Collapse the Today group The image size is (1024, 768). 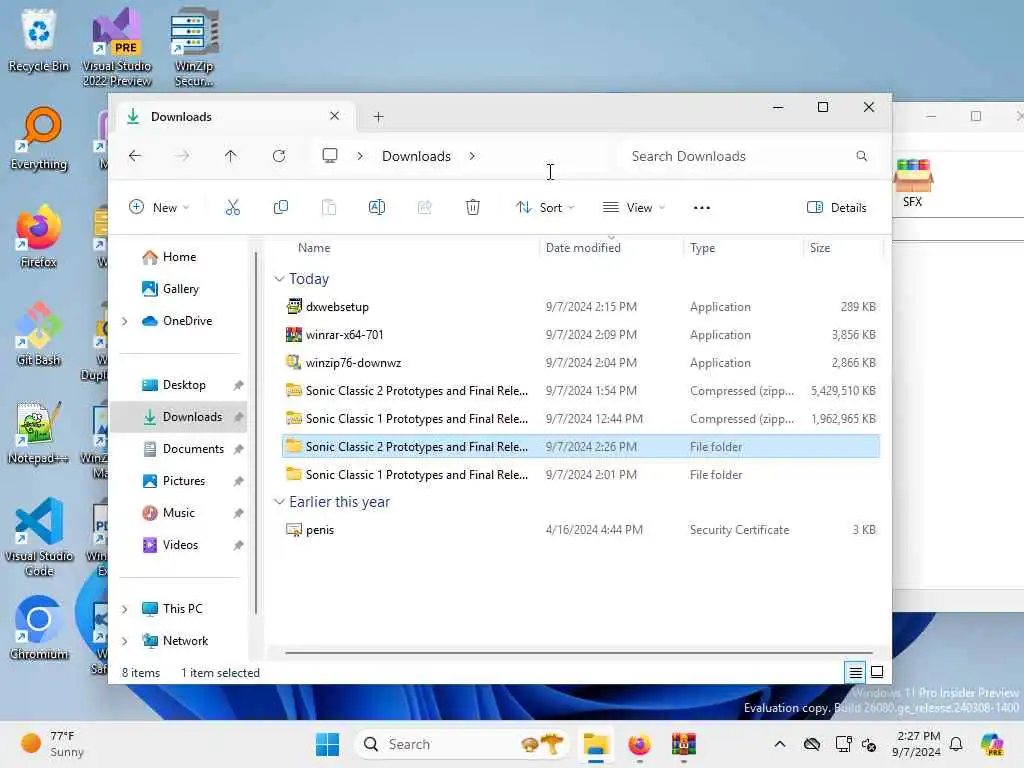(279, 279)
